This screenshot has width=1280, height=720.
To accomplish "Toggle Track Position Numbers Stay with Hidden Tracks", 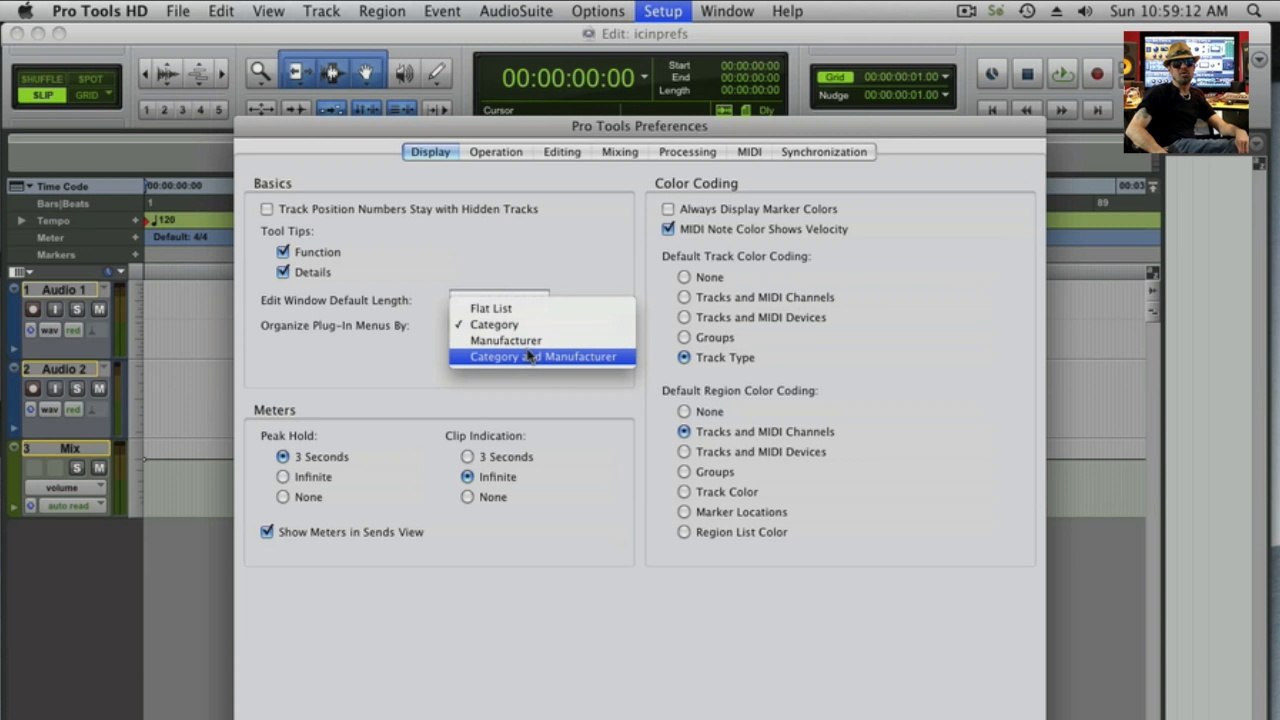I will coord(267,209).
